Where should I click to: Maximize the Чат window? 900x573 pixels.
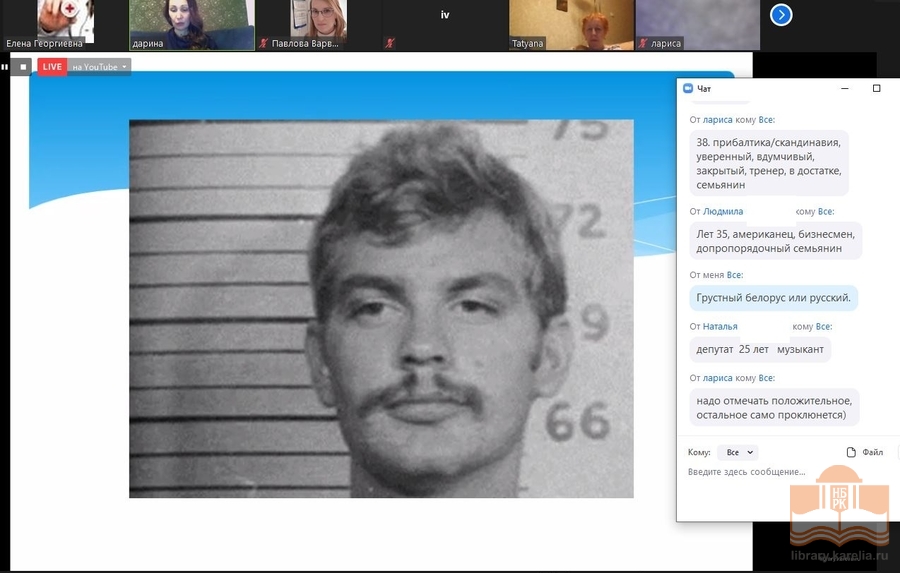tap(876, 88)
